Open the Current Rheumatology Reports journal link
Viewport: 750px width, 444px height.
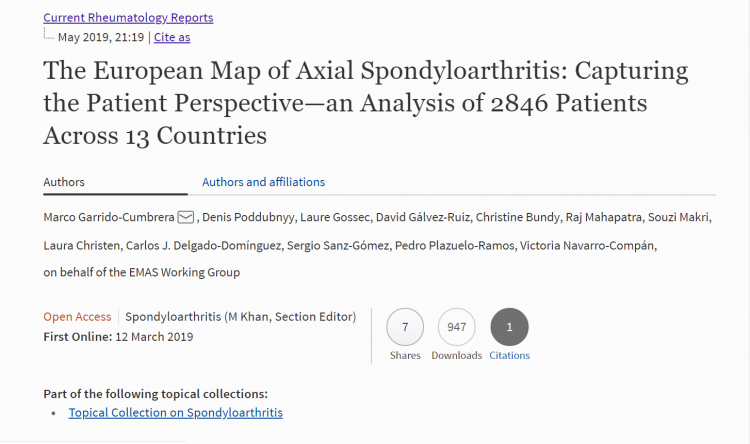[128, 17]
